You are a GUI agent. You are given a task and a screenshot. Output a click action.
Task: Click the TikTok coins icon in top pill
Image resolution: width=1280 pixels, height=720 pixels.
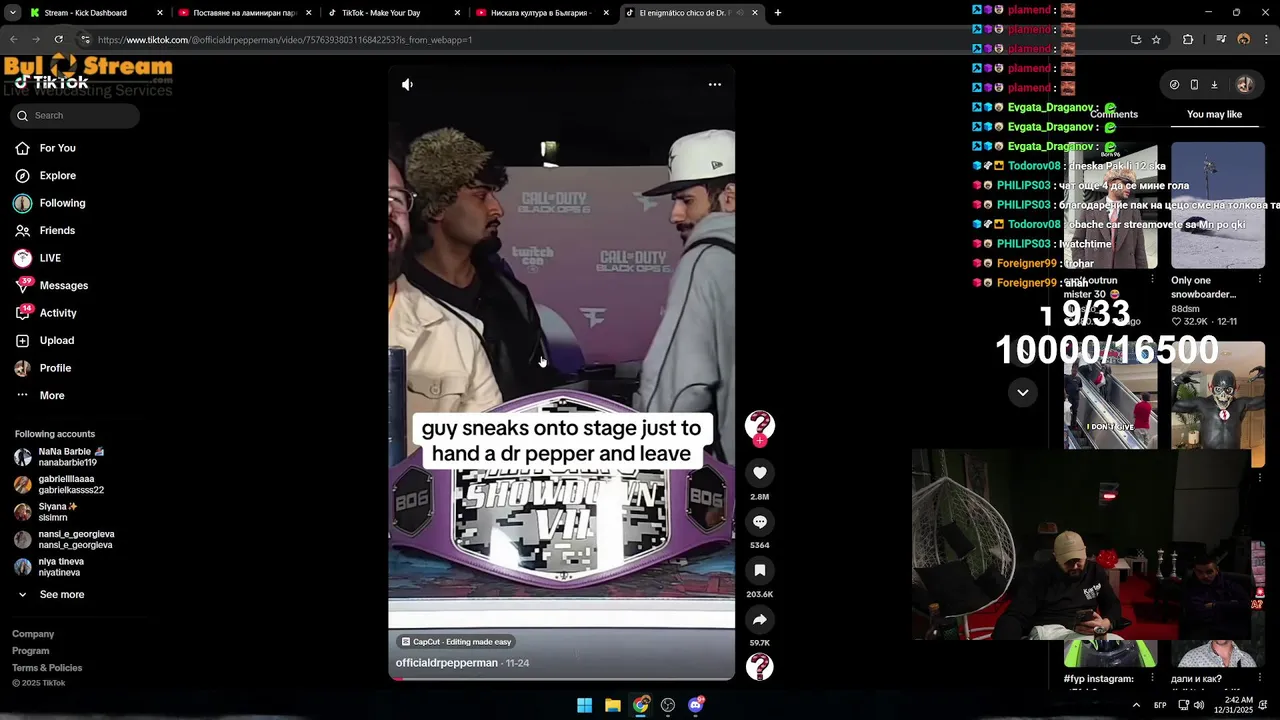(1174, 85)
